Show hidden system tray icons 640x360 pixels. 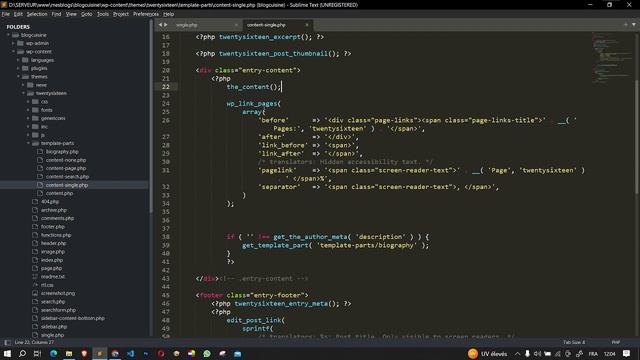coord(517,353)
